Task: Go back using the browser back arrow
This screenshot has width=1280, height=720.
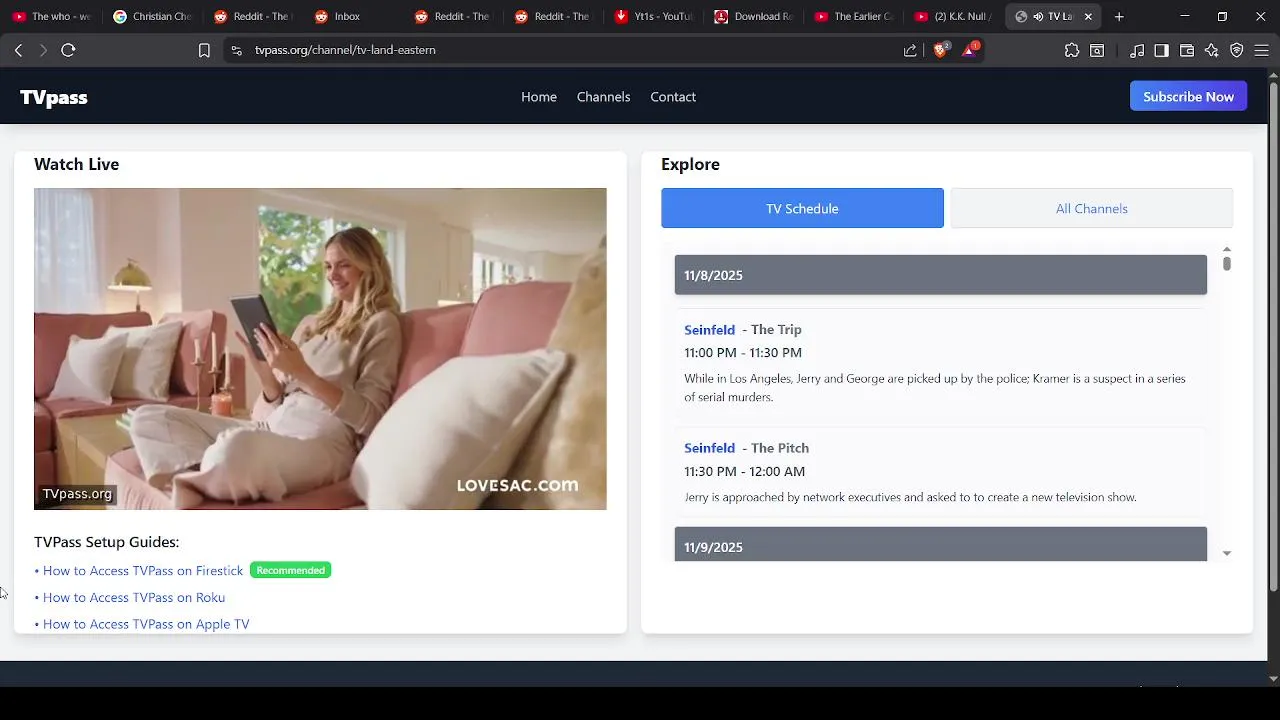Action: tap(18, 50)
